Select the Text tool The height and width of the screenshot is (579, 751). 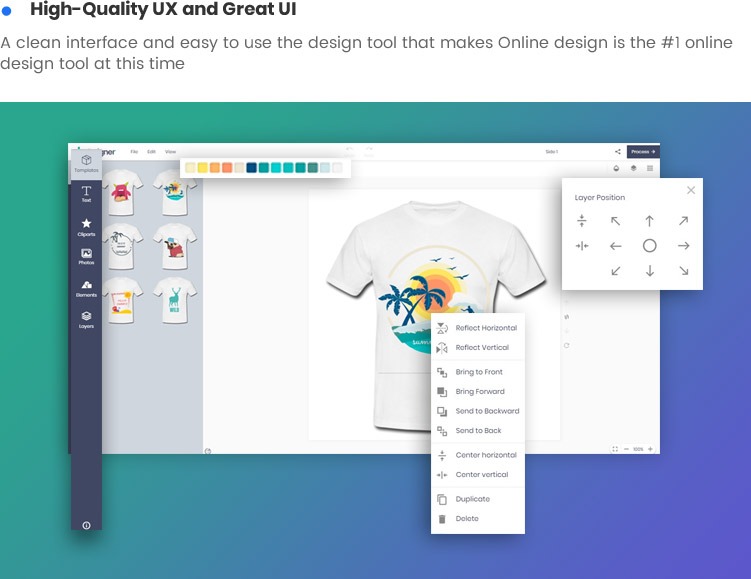[86, 193]
